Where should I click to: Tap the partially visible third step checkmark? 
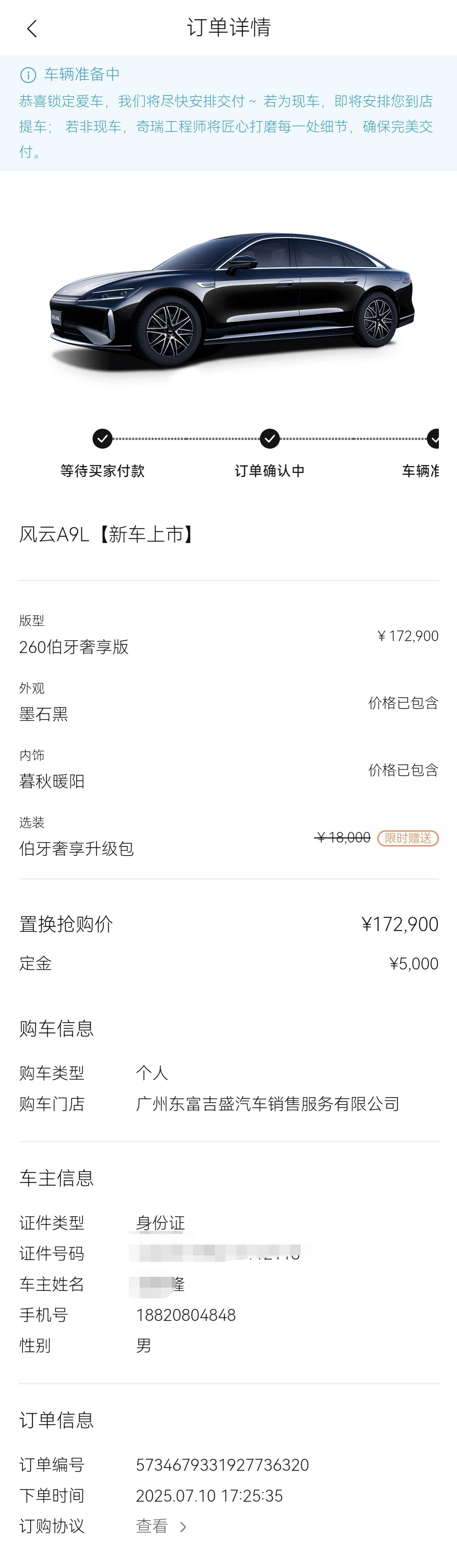(433, 438)
